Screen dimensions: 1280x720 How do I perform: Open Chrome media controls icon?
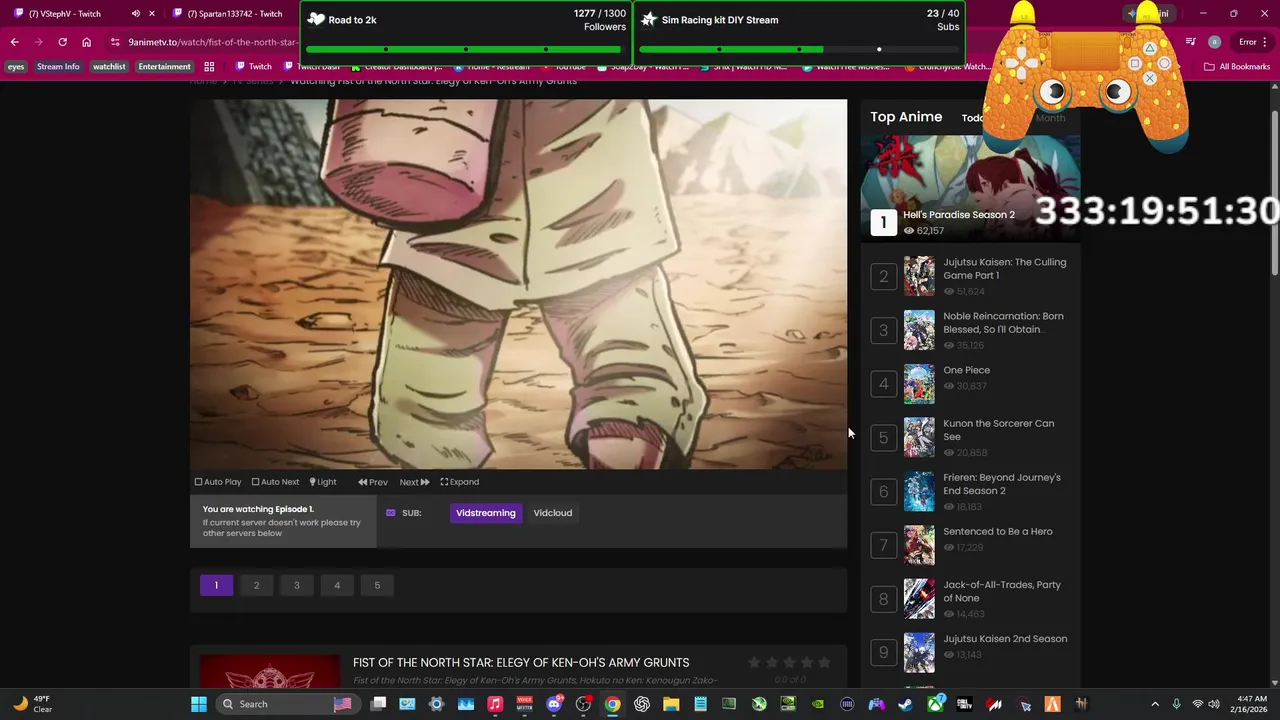pyautogui.click(x=1190, y=42)
